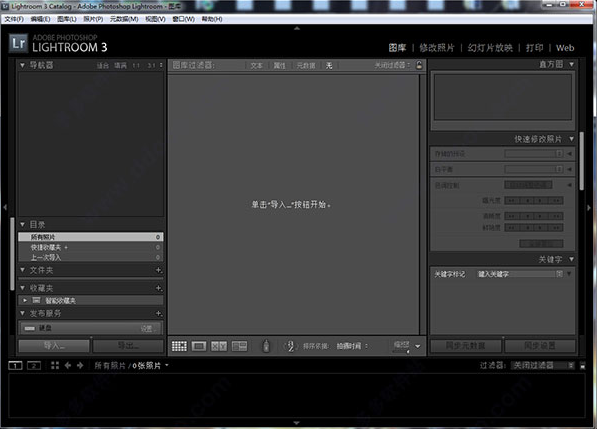597x429 pixels.
Task: Select 填满 zoom in navigator
Action: [120, 65]
